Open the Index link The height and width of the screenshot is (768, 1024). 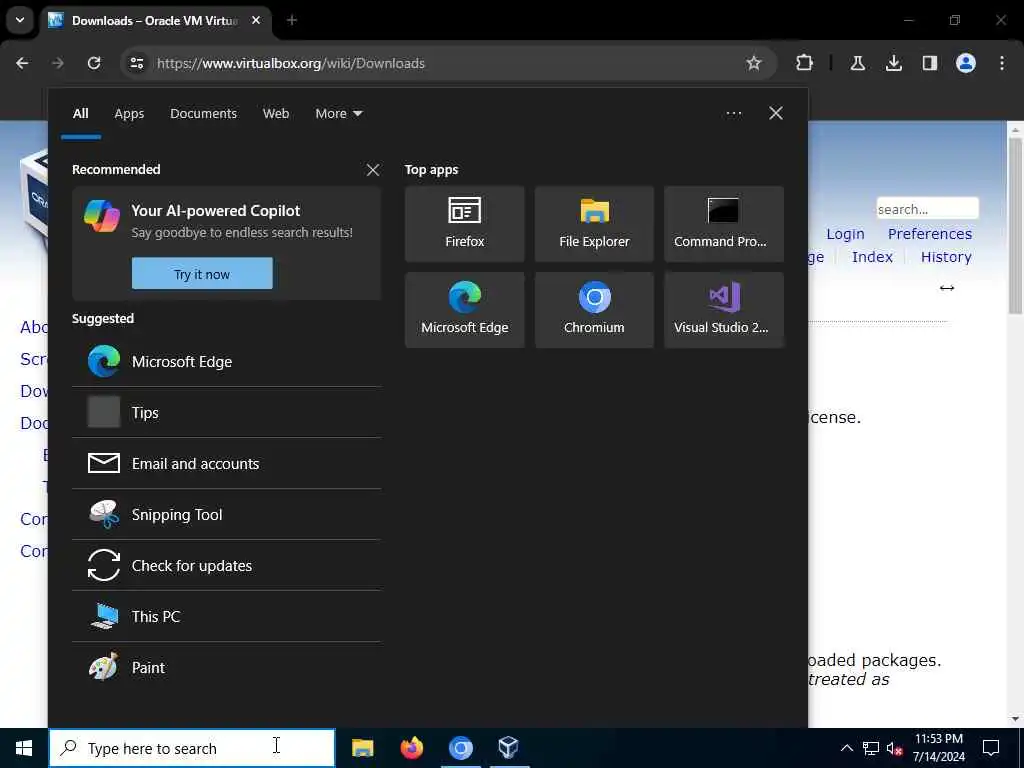872,257
